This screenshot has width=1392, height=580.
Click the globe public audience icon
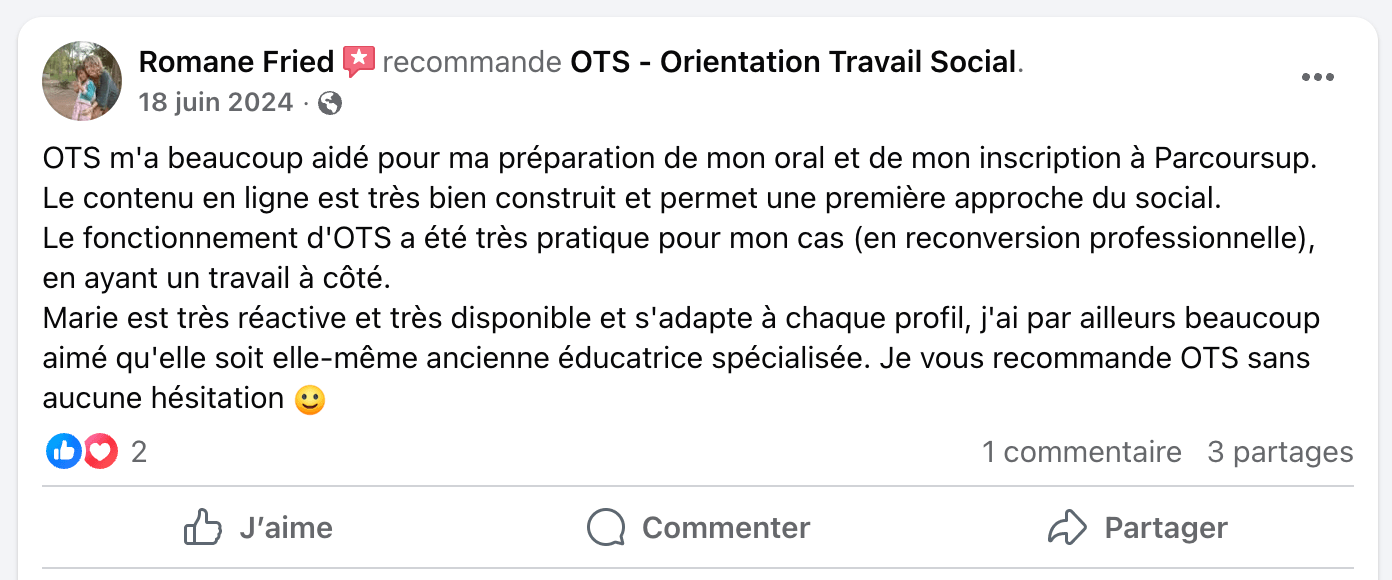tap(329, 103)
